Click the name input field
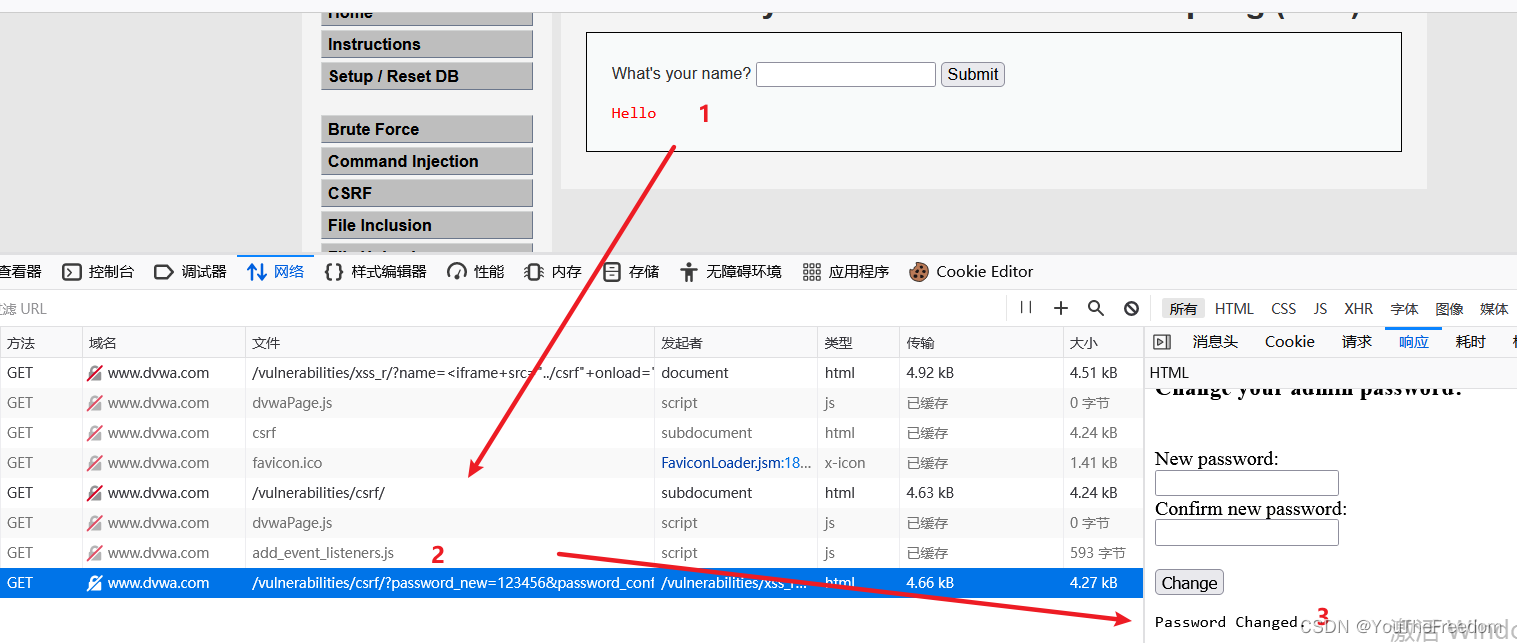 (x=846, y=74)
